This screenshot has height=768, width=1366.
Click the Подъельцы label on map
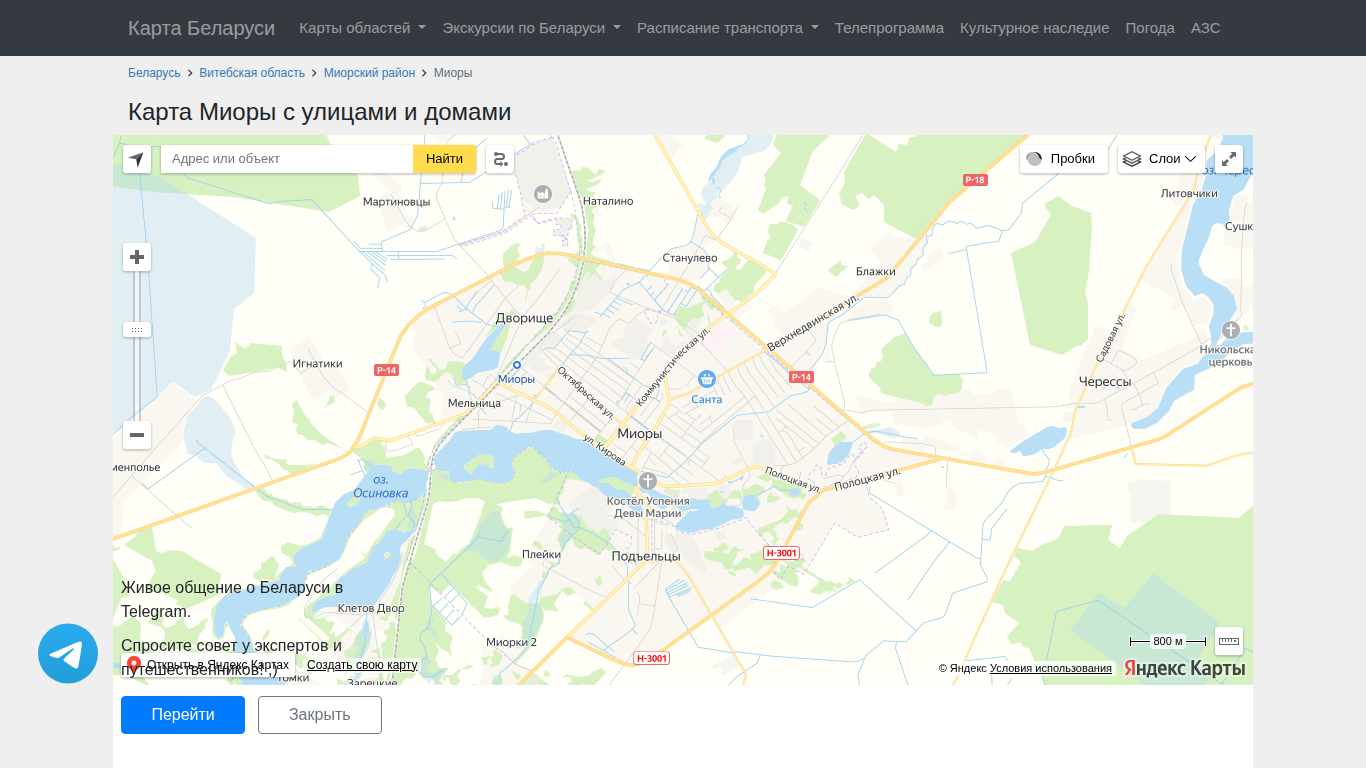coord(646,556)
